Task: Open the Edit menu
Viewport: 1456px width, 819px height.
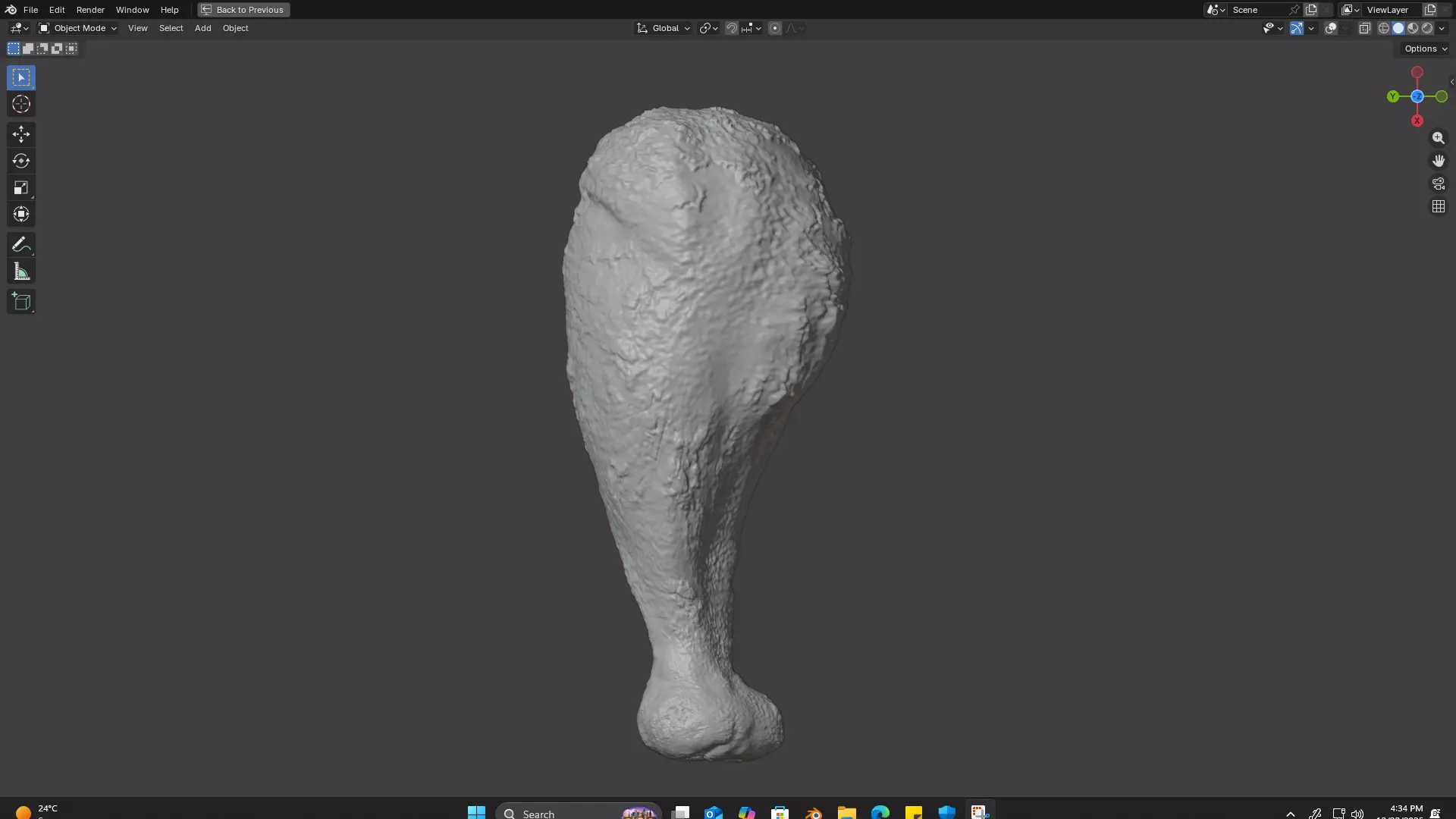Action: click(x=57, y=10)
